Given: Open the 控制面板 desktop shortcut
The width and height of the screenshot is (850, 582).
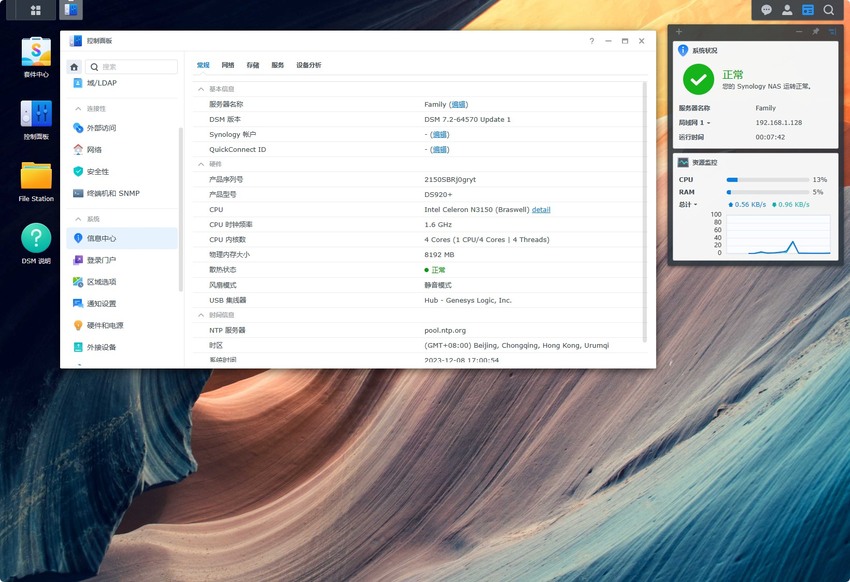Looking at the screenshot, I should (36, 120).
